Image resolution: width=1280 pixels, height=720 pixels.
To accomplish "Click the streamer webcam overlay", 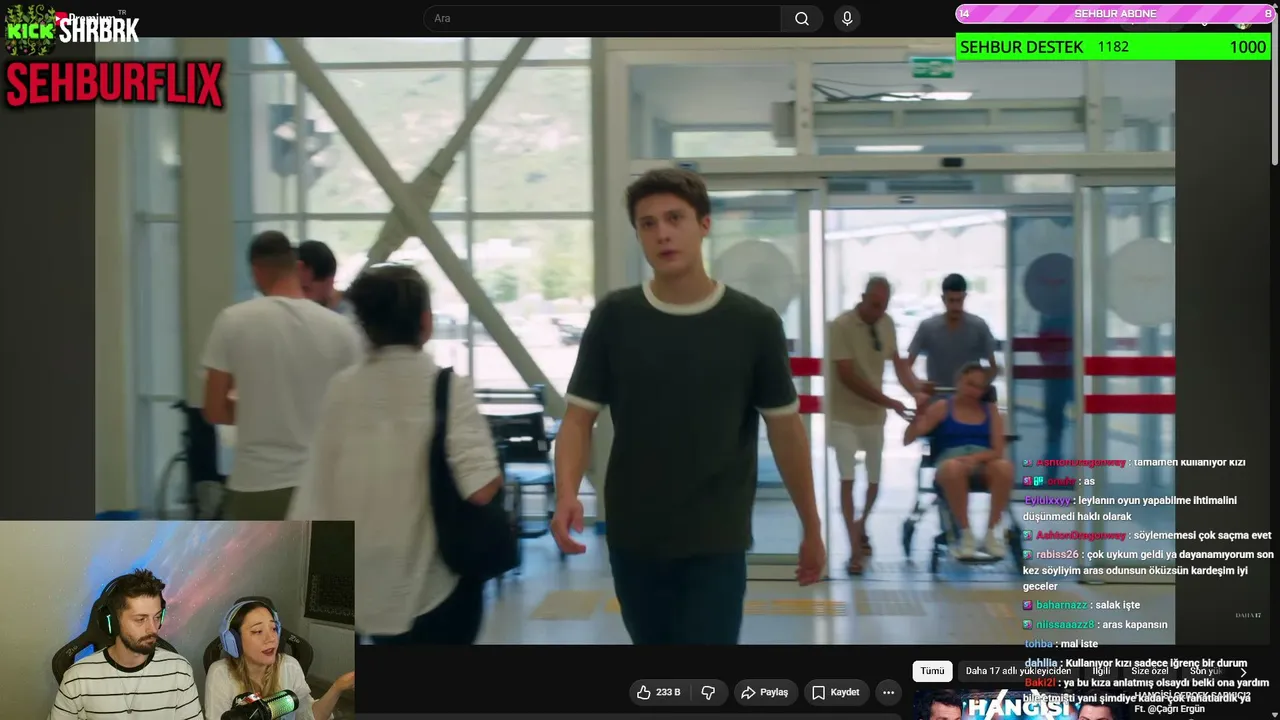I will (x=177, y=620).
